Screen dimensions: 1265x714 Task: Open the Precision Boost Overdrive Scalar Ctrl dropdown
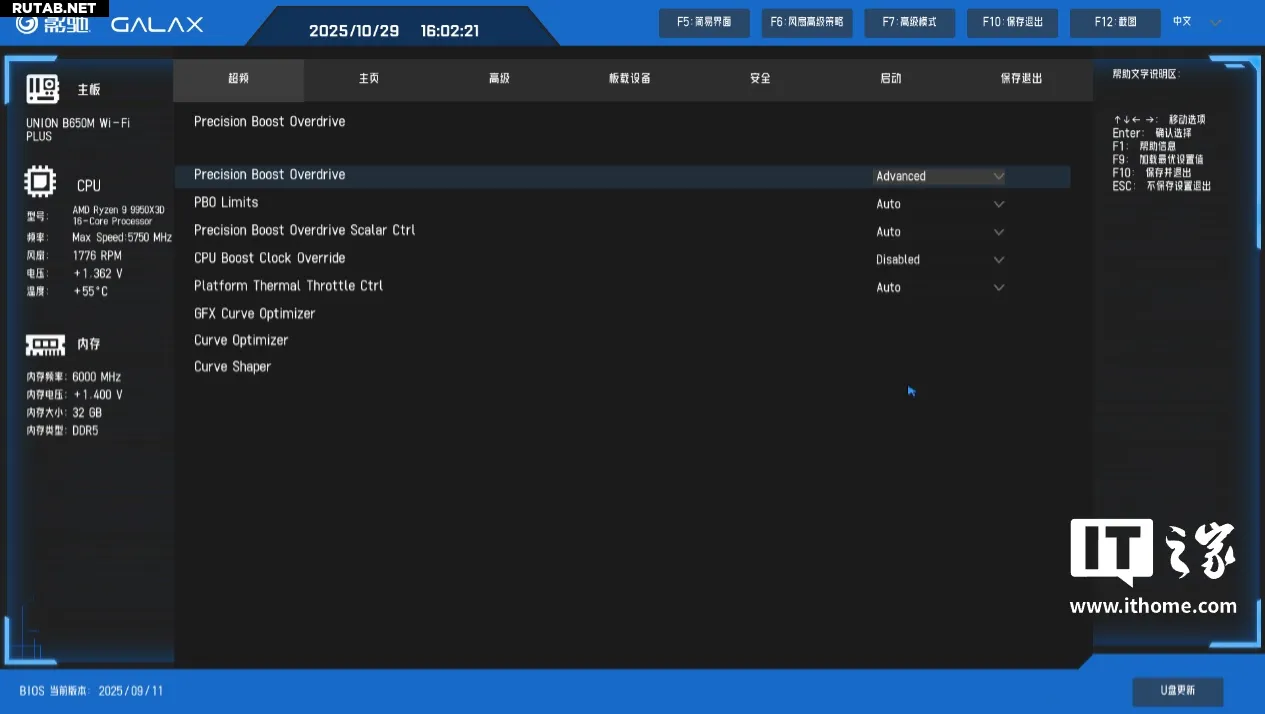click(x=939, y=232)
